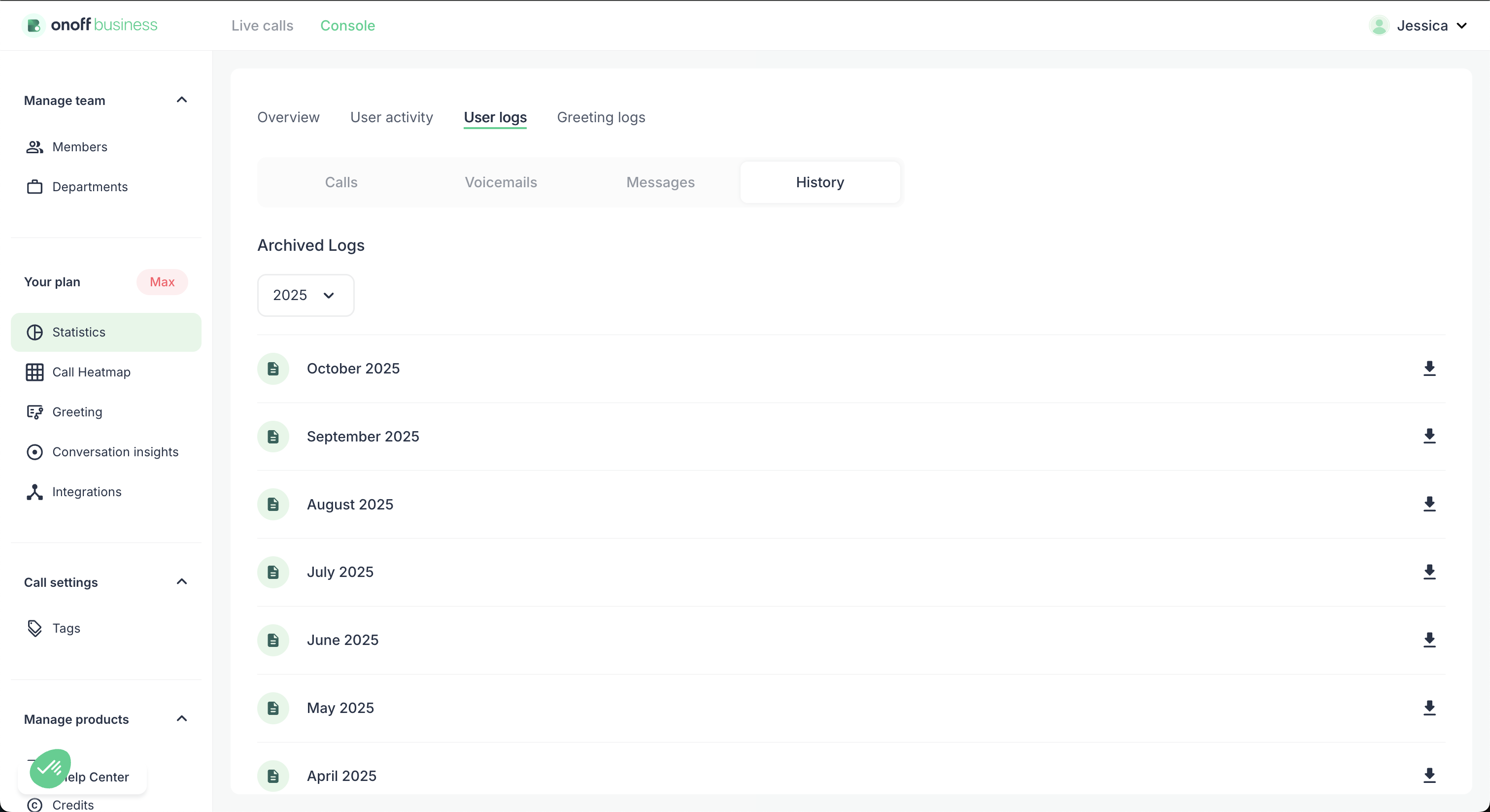Screen dimensions: 1490x812
Task: Collapse the Manage team section
Action: [x=182, y=100]
